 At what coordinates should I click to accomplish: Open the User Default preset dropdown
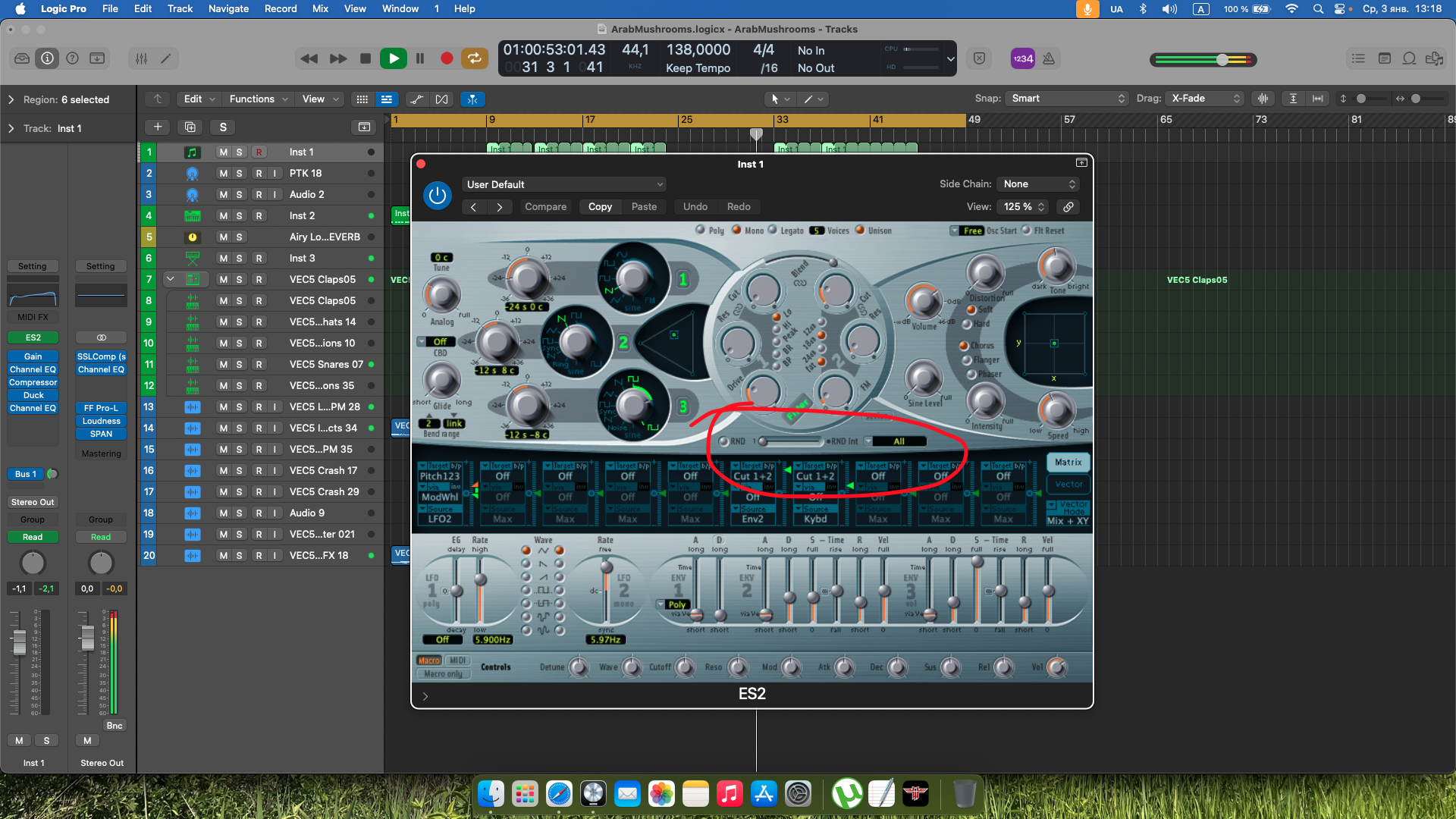click(x=564, y=184)
